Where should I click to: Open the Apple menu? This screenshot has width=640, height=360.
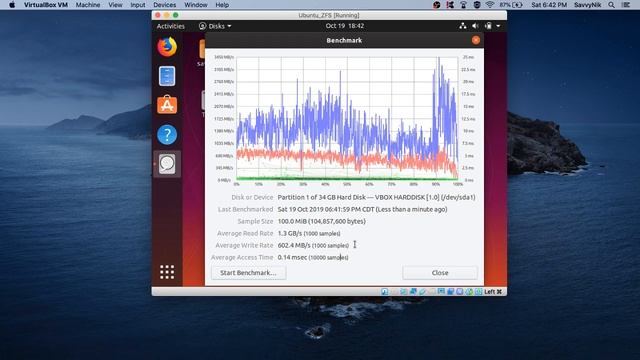coord(12,5)
